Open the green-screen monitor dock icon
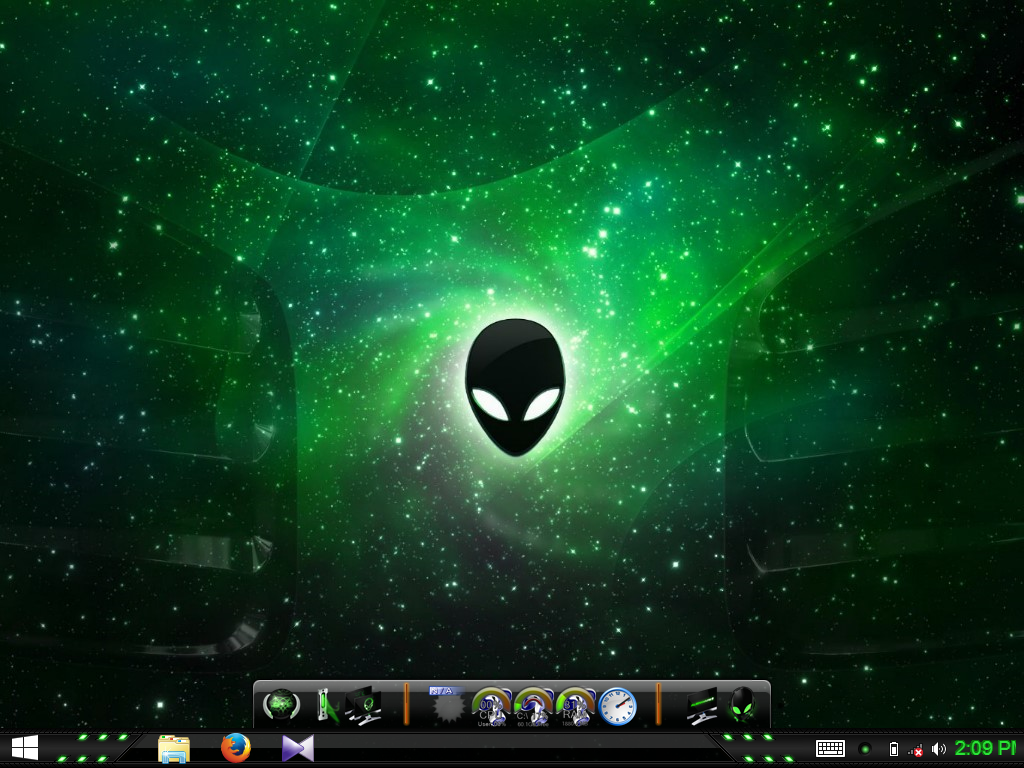1024x768 pixels. 702,706
